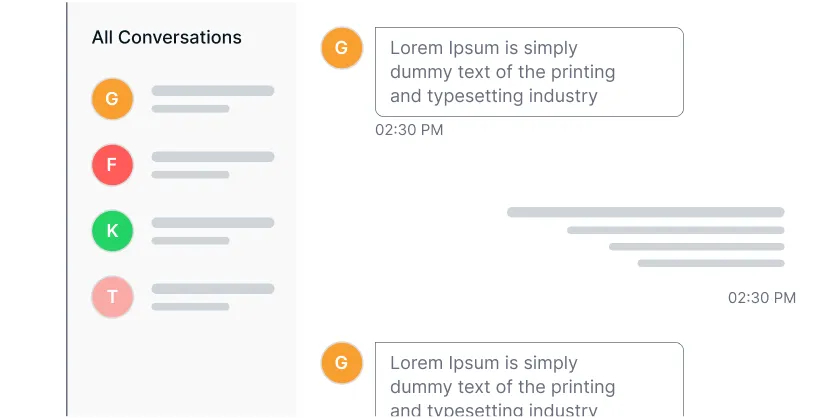This screenshot has width=821, height=418.
Task: Open conversation name bar next to F avatar
Action: [213, 157]
